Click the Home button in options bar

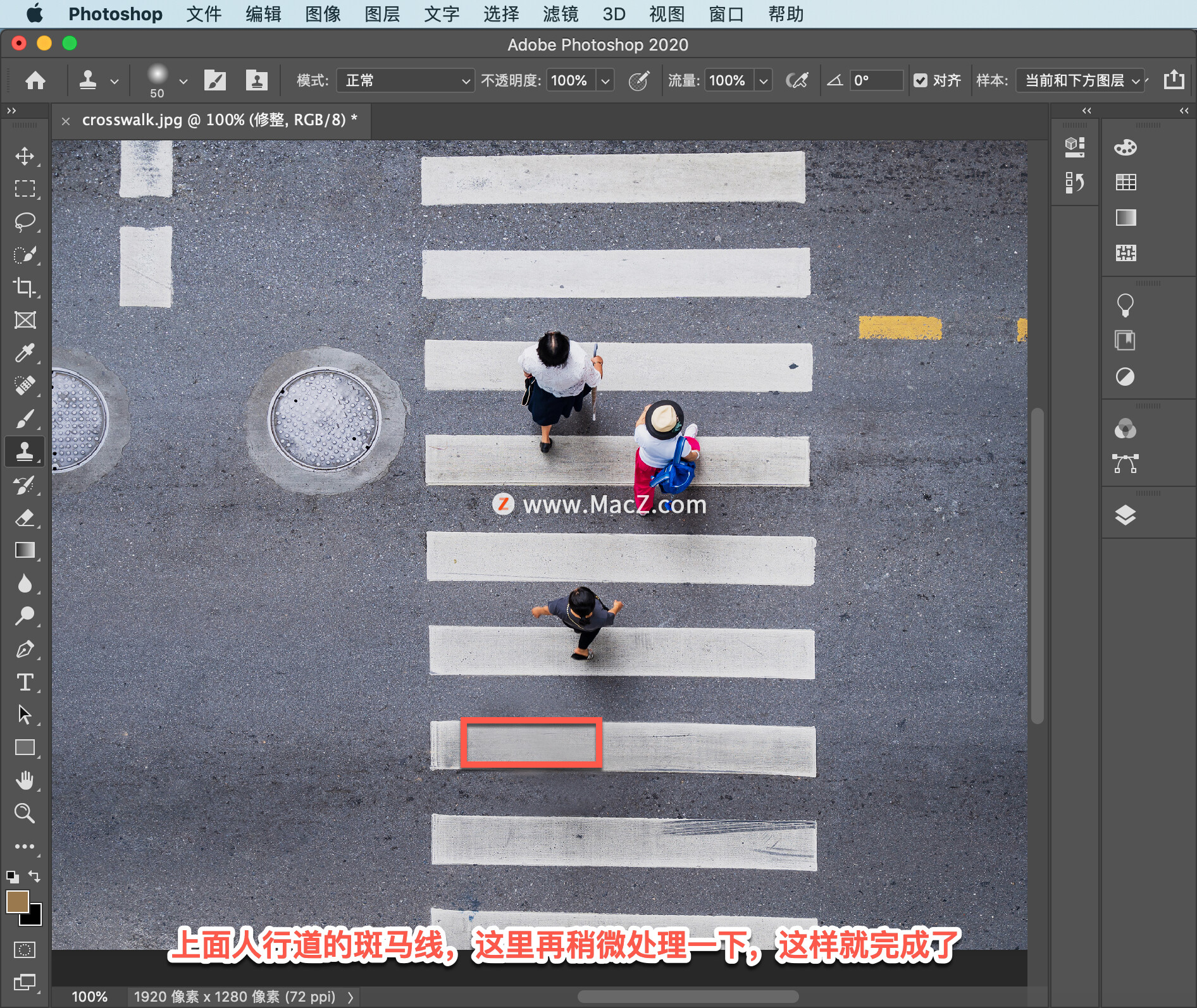[35, 80]
